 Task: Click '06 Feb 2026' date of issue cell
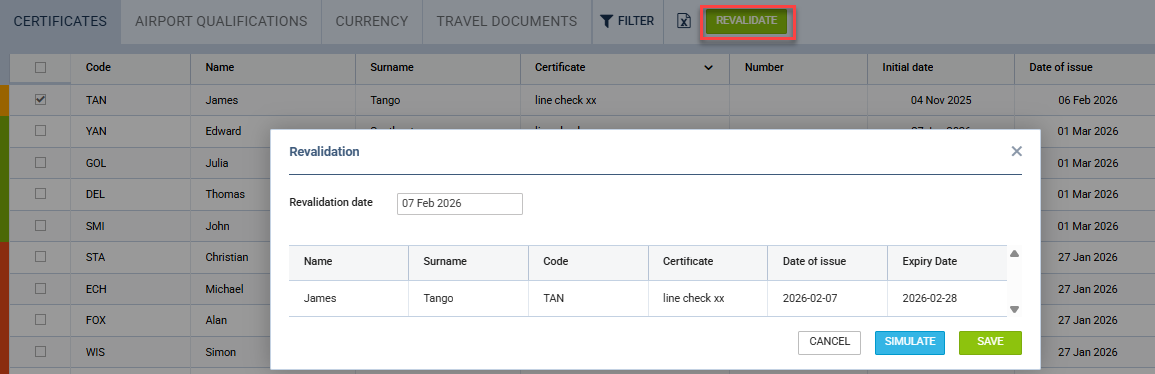coord(1088,99)
